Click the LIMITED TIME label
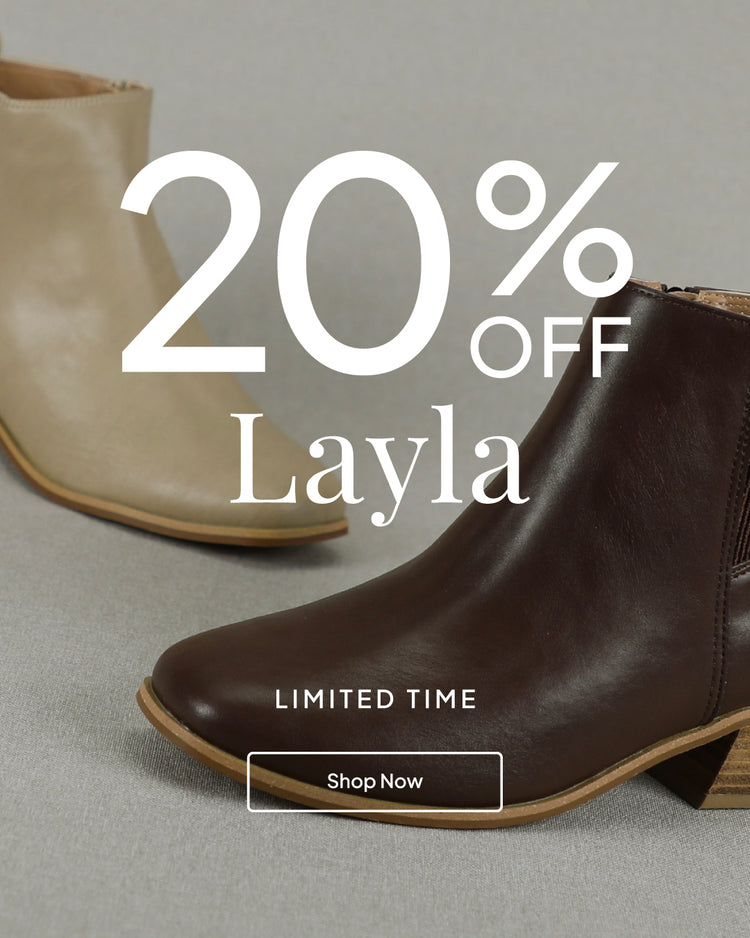The image size is (750, 938). pos(376,699)
